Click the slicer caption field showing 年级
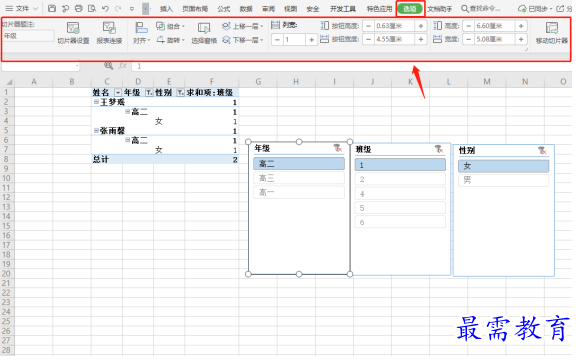This screenshot has height=360, width=578. point(28,36)
